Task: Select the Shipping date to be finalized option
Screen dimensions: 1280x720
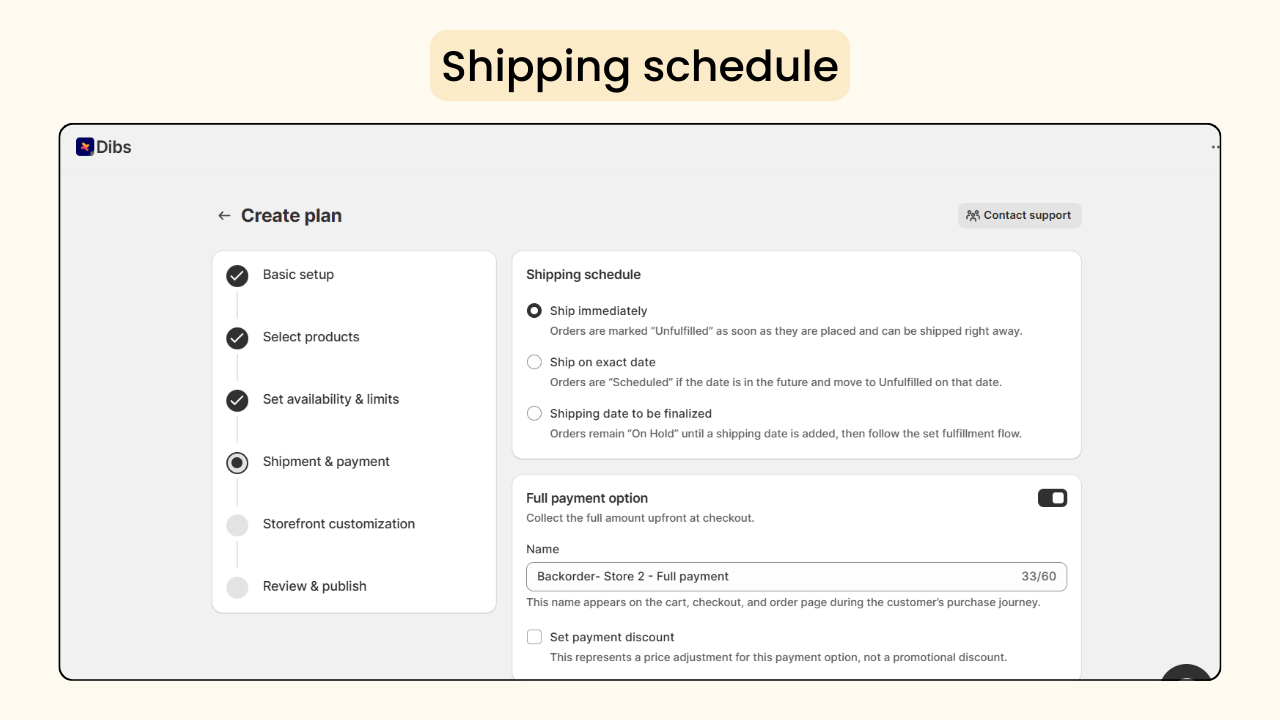Action: (534, 413)
